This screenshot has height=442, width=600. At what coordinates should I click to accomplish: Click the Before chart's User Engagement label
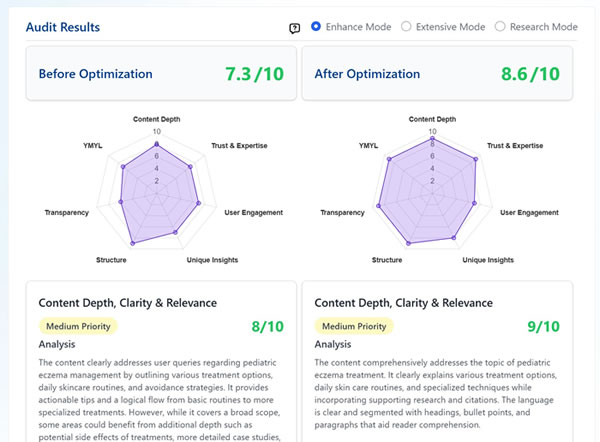pyautogui.click(x=253, y=212)
